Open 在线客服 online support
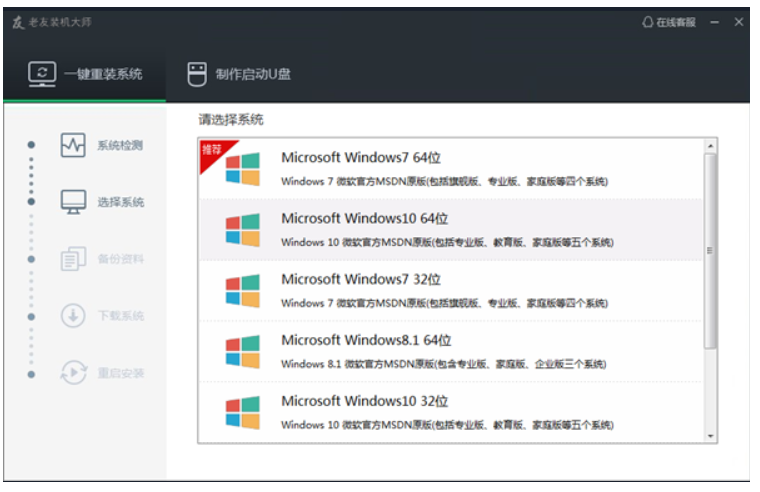This screenshot has width=760, height=492. point(669,22)
